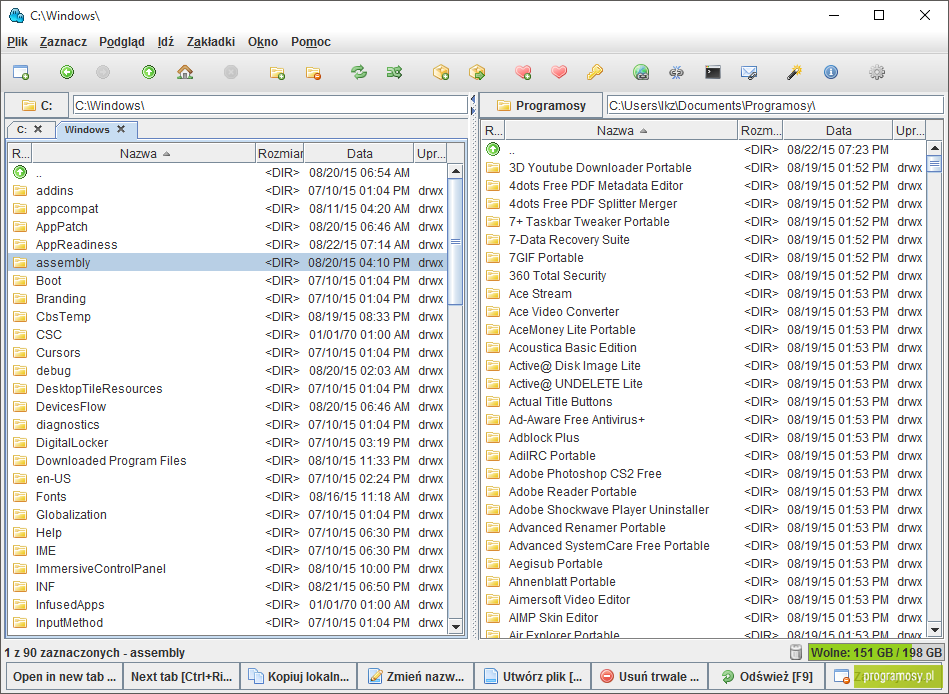
Task: Click the trash icon in status bar
Action: pos(796,652)
